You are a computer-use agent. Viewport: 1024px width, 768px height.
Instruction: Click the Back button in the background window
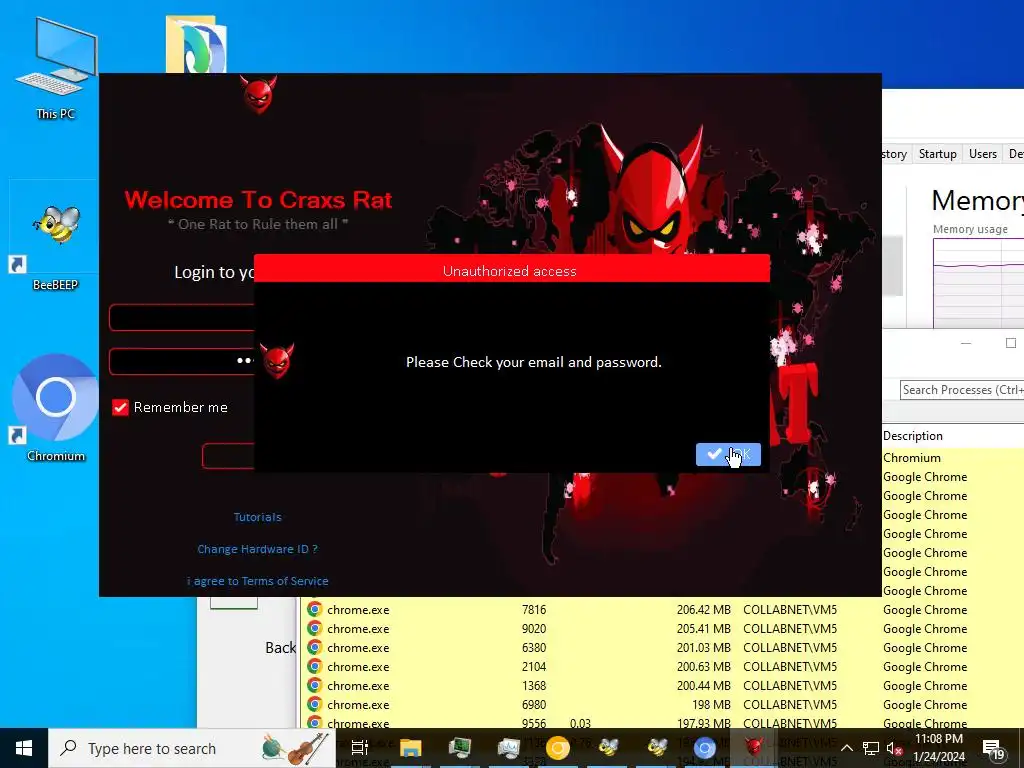point(280,647)
